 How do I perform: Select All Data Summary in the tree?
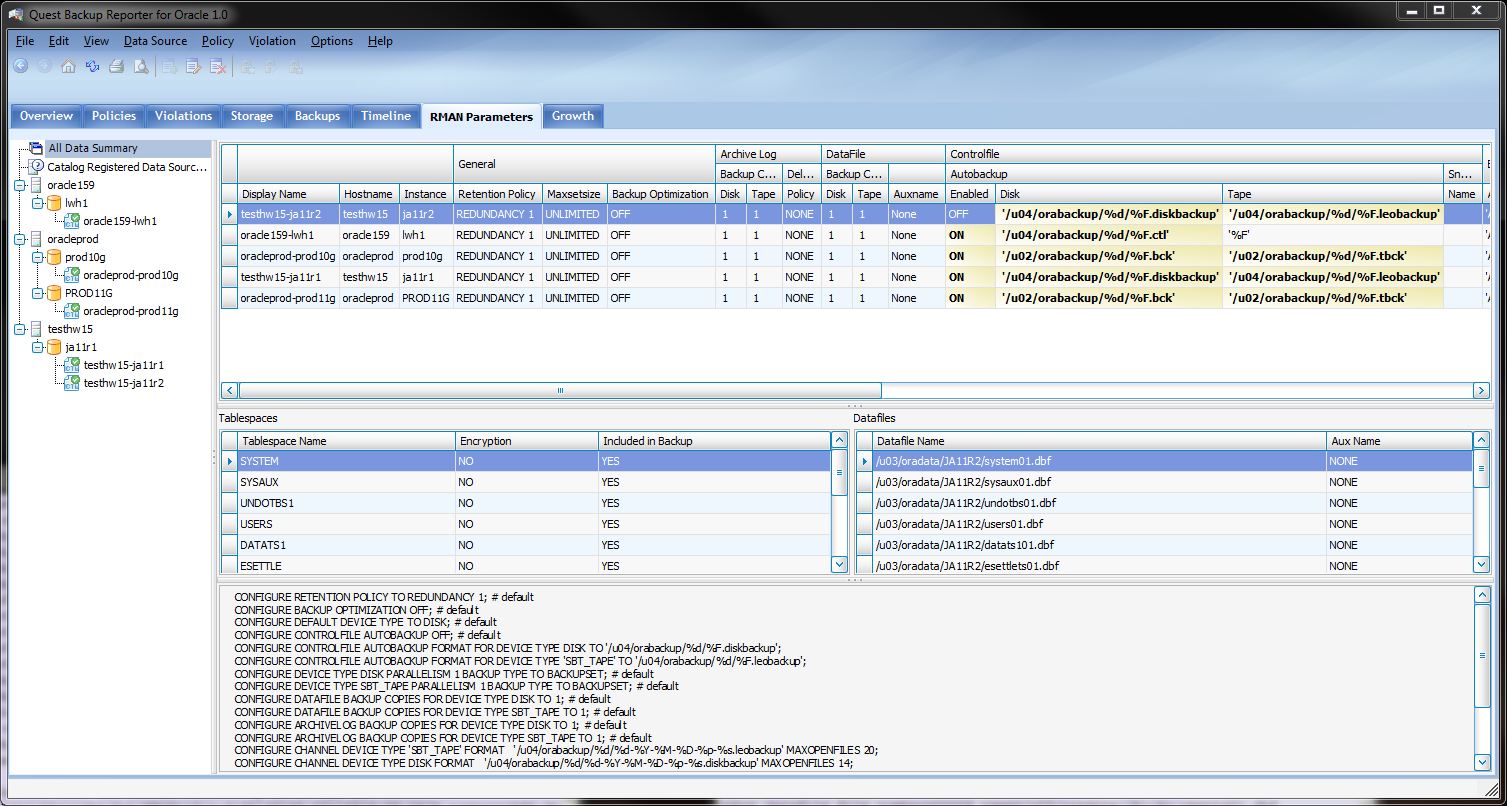(x=93, y=148)
